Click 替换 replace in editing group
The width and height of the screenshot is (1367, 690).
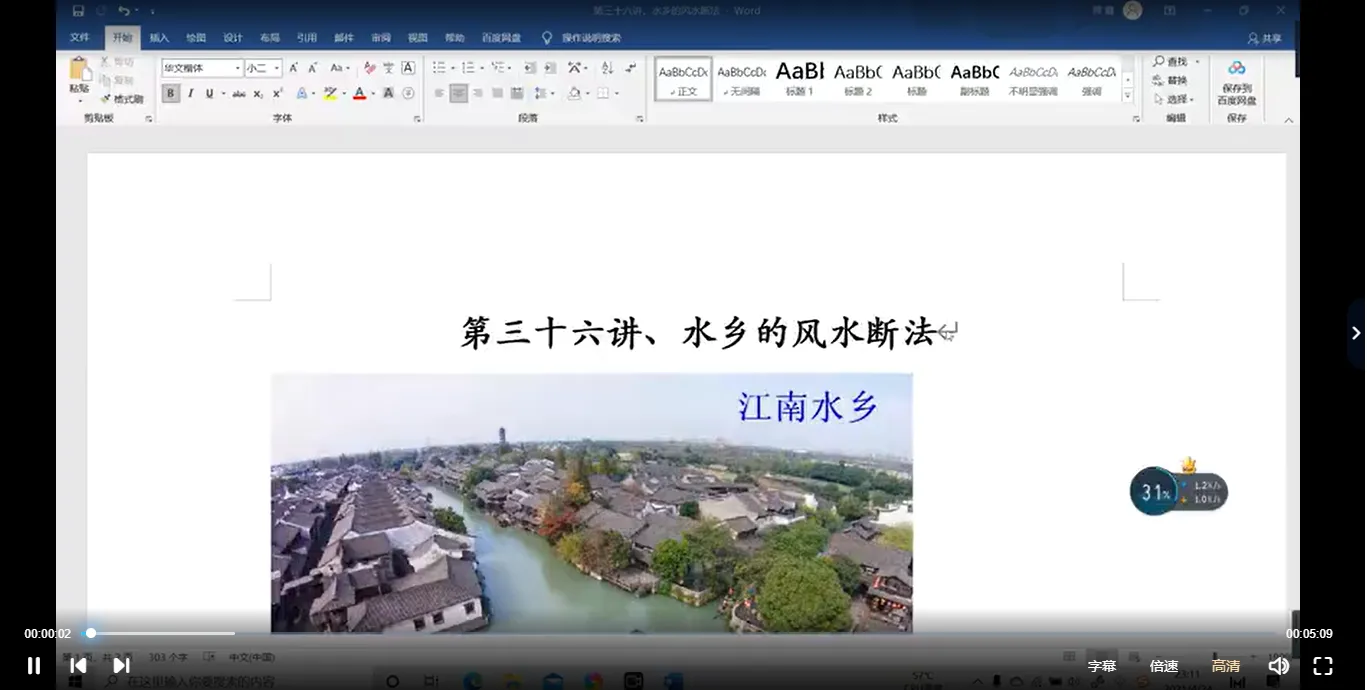pos(1171,80)
